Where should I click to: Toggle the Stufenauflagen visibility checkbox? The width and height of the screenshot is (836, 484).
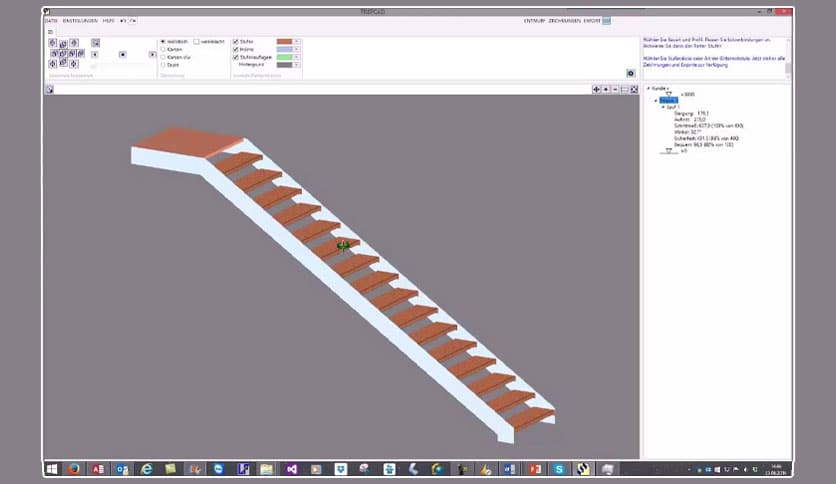[236, 57]
